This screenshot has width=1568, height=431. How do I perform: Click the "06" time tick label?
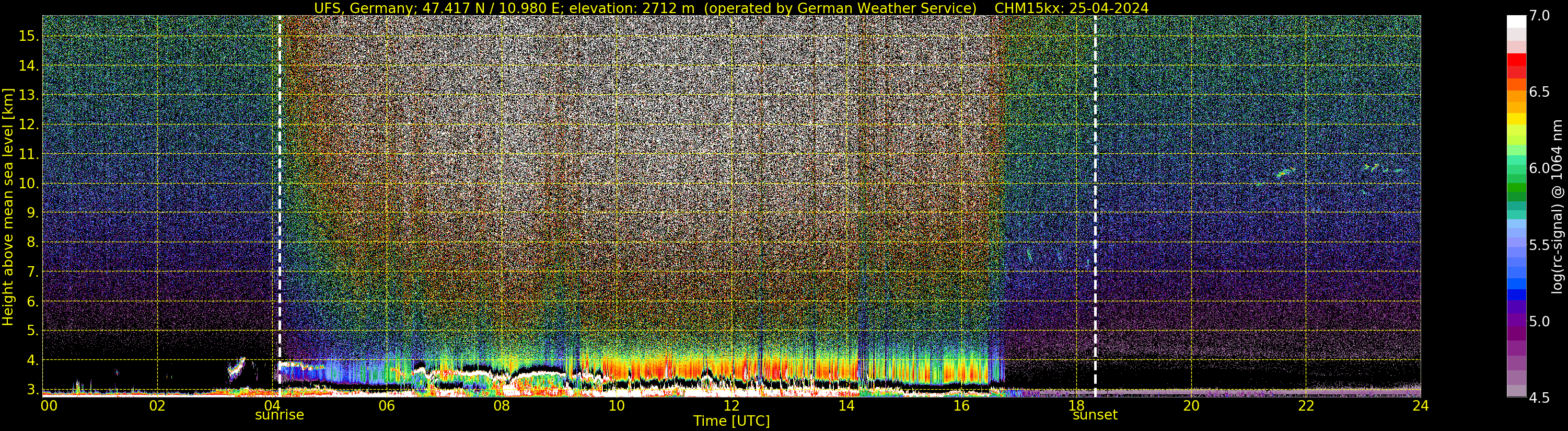[387, 406]
